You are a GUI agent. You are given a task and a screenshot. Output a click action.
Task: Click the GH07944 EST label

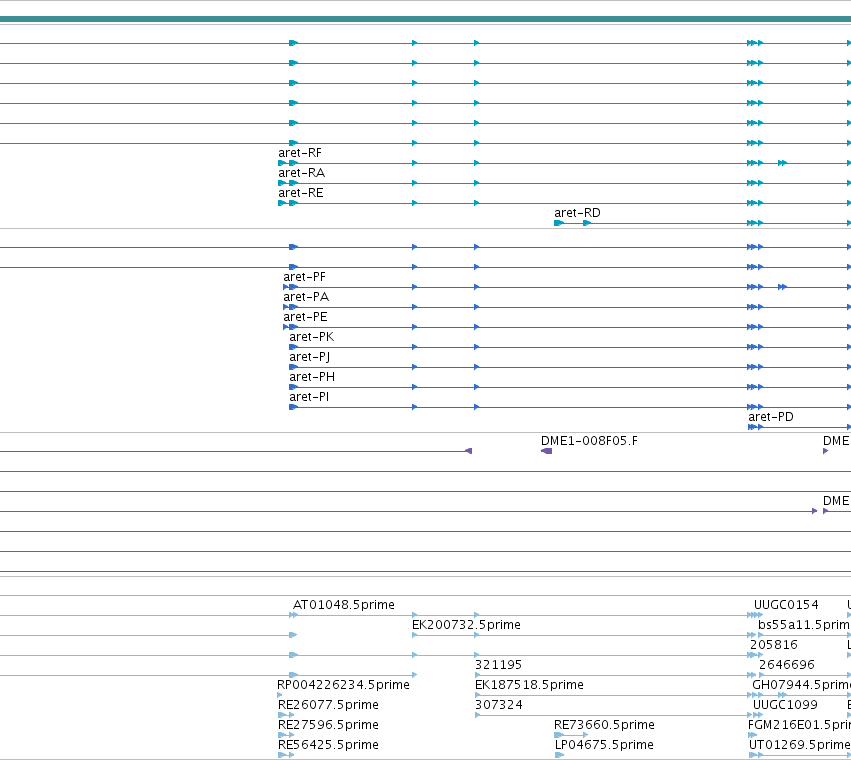801,685
